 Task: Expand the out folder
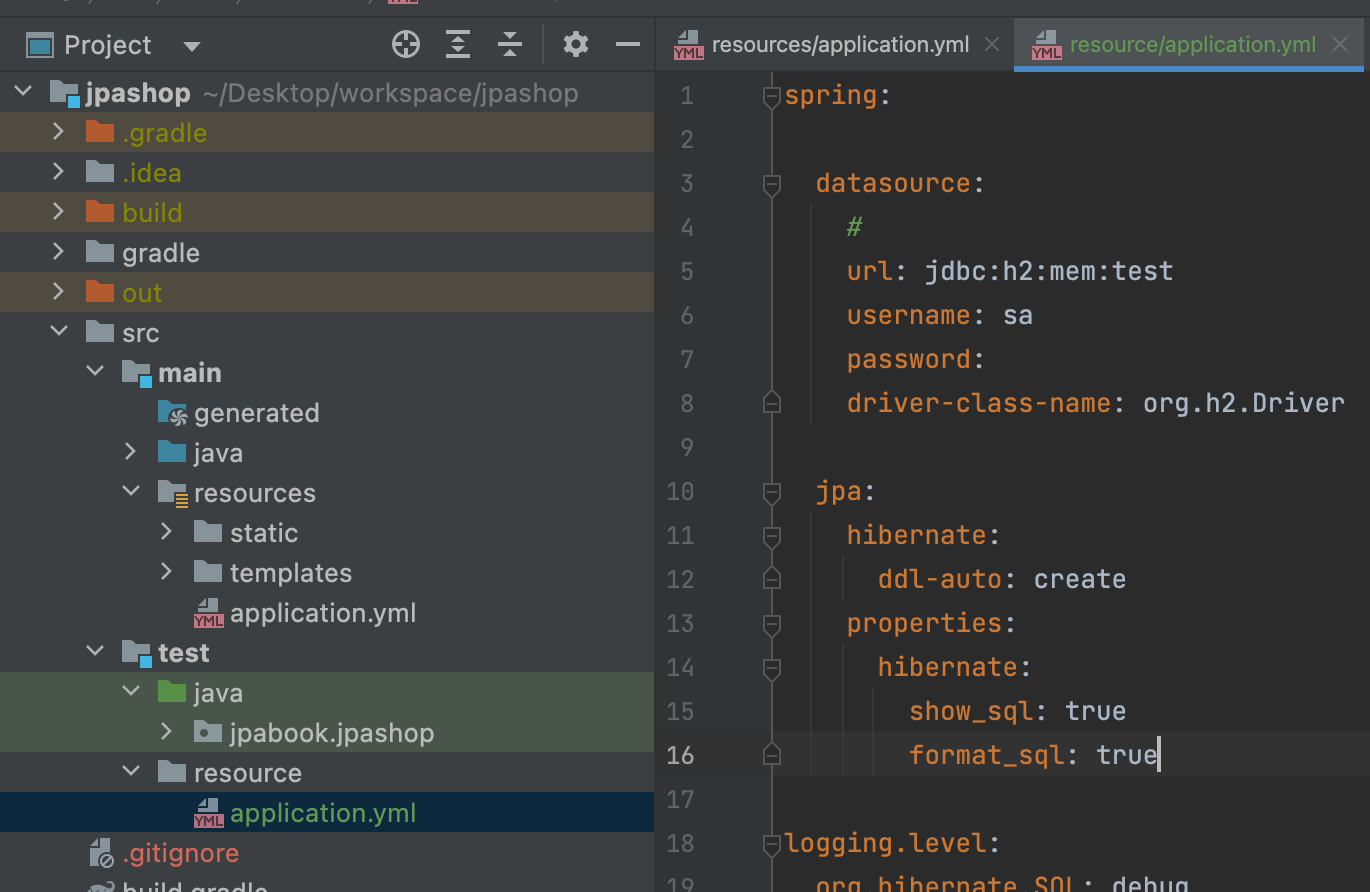point(58,292)
